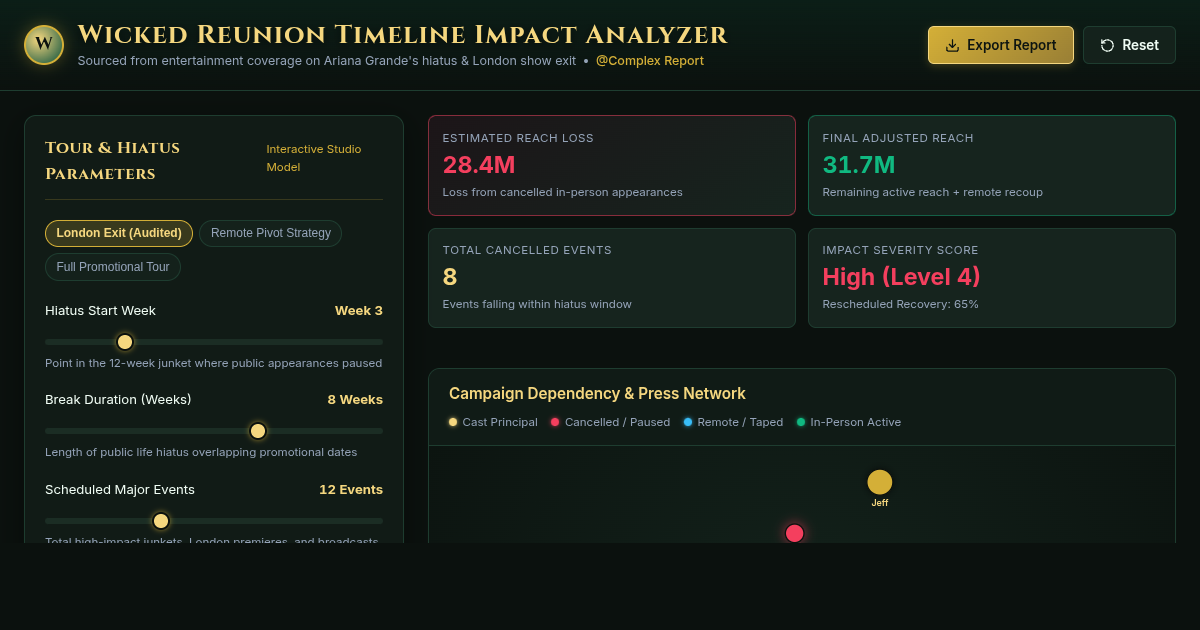Viewport: 1200px width, 630px height.
Task: Click the Total Cancelled Events value 8
Action: click(x=450, y=277)
